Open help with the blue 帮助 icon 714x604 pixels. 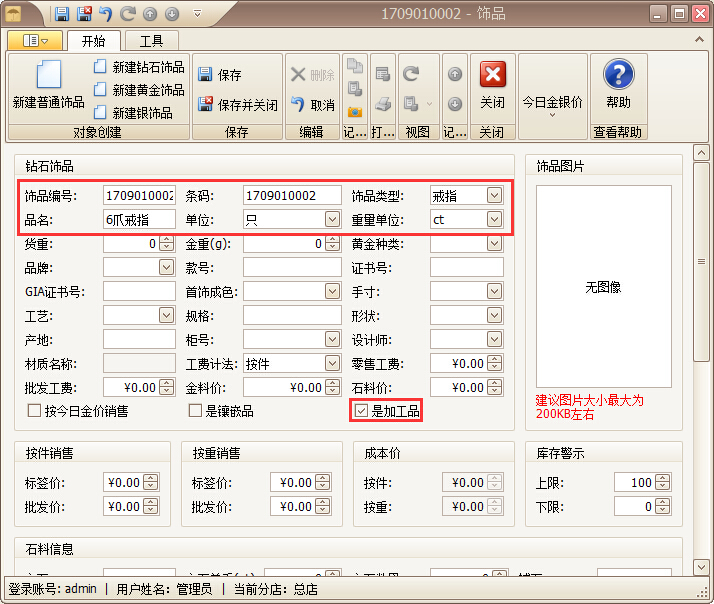coord(618,76)
